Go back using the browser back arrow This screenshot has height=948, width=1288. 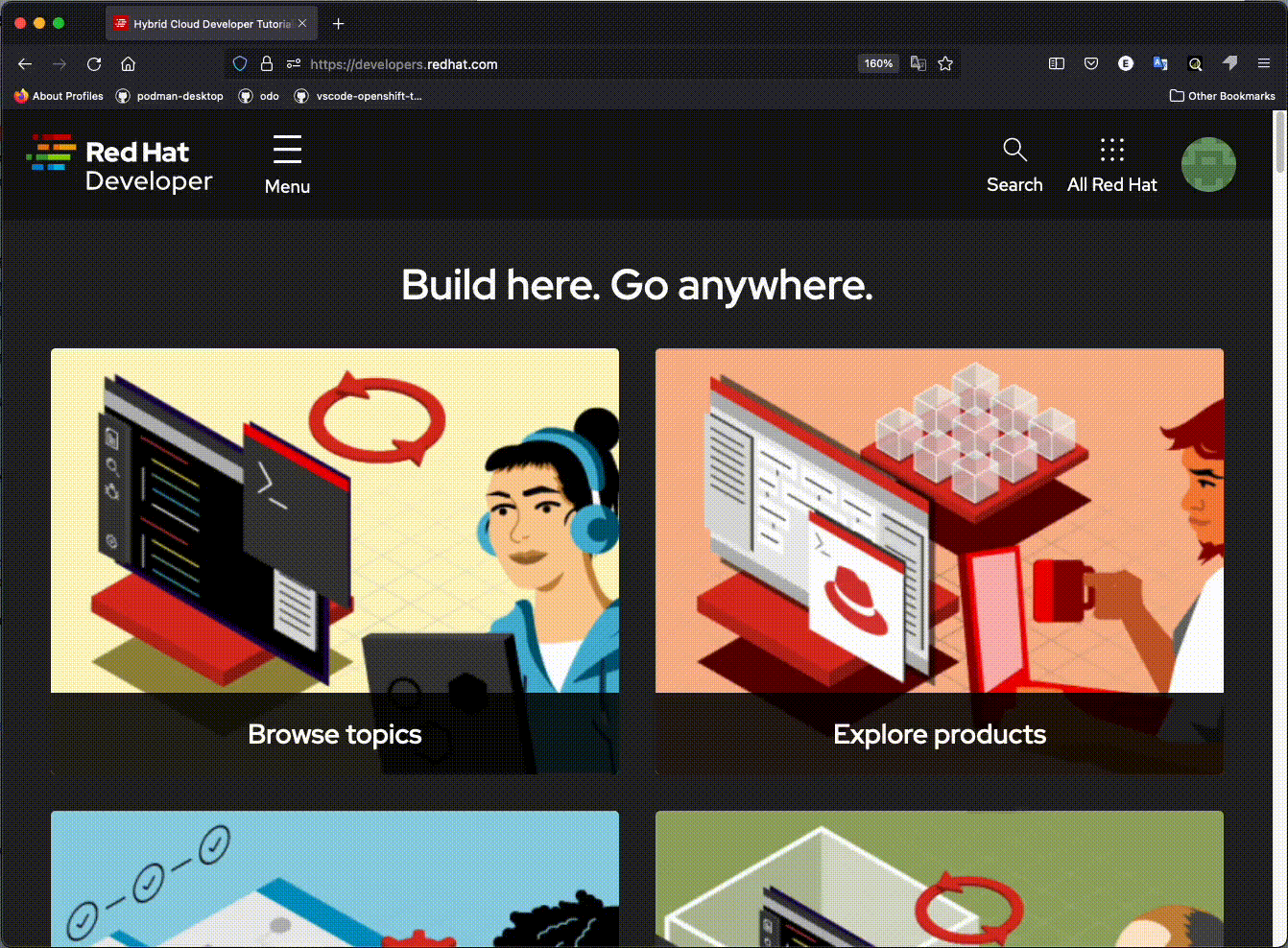click(x=25, y=64)
